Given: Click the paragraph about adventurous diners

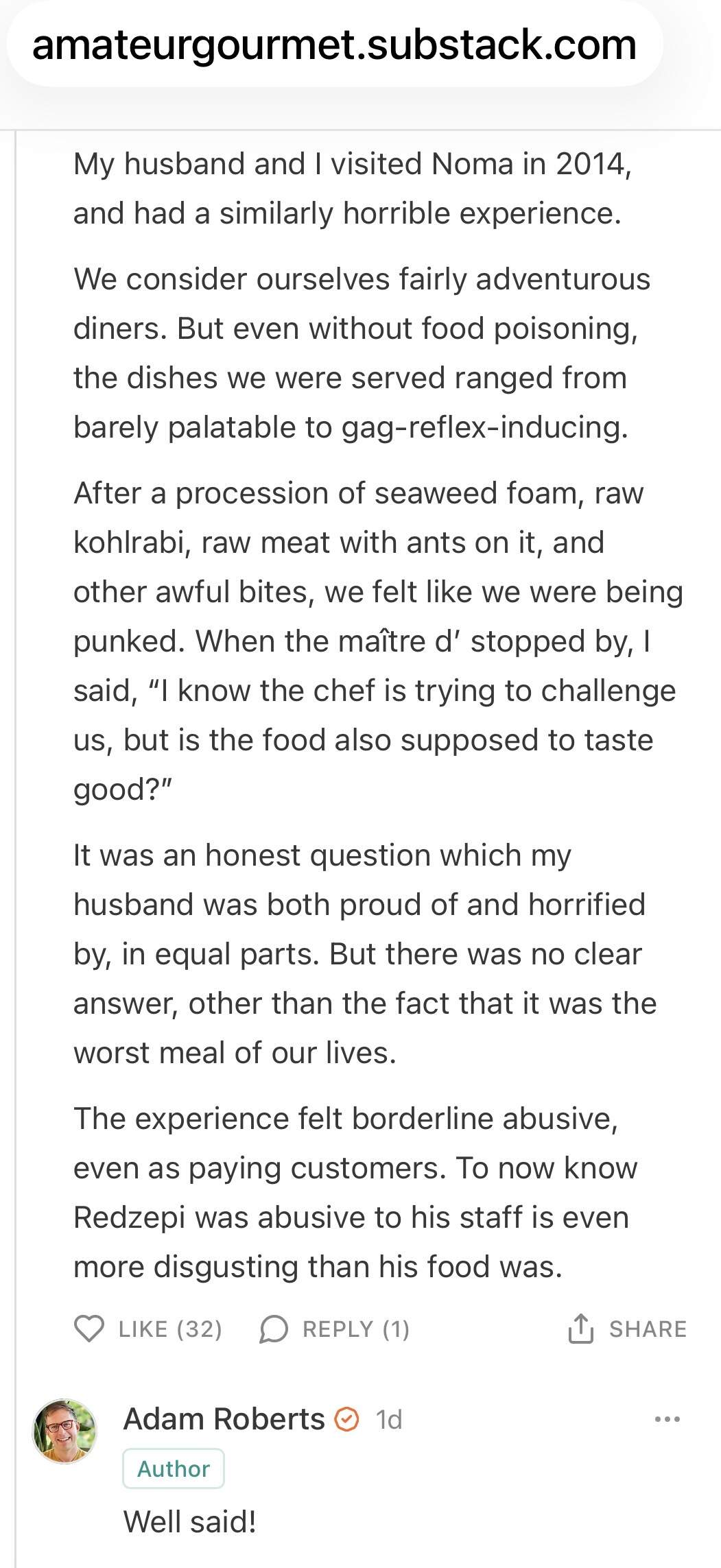Looking at the screenshot, I should coord(362,353).
